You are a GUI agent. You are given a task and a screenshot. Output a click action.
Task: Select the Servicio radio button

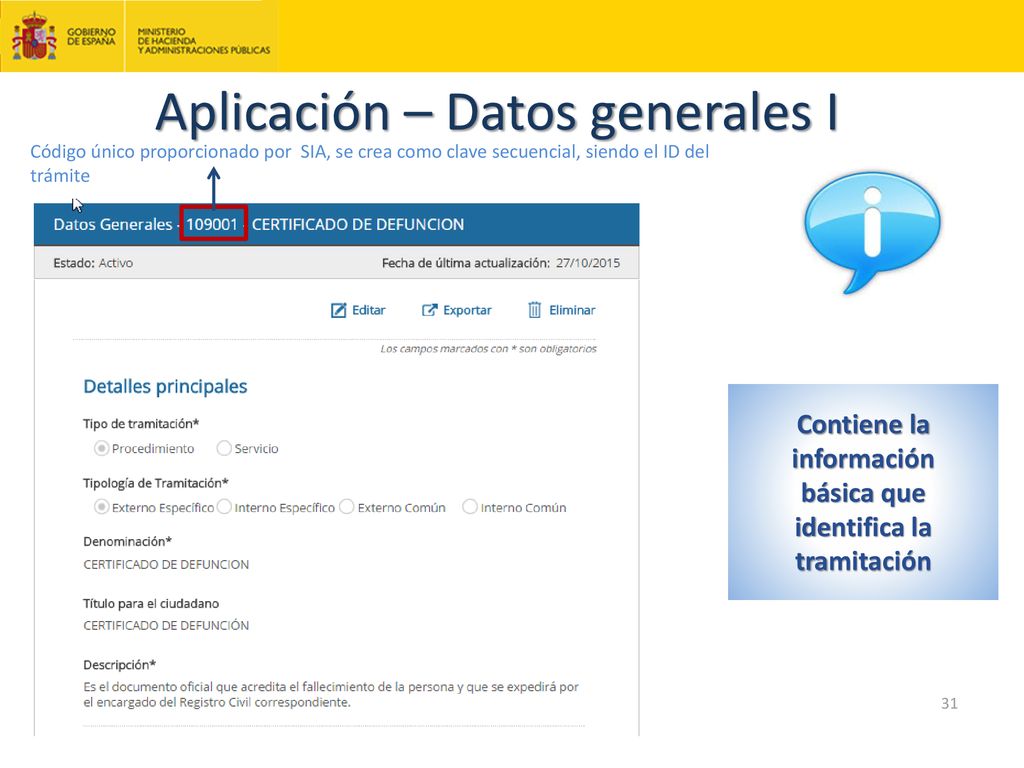(x=224, y=448)
